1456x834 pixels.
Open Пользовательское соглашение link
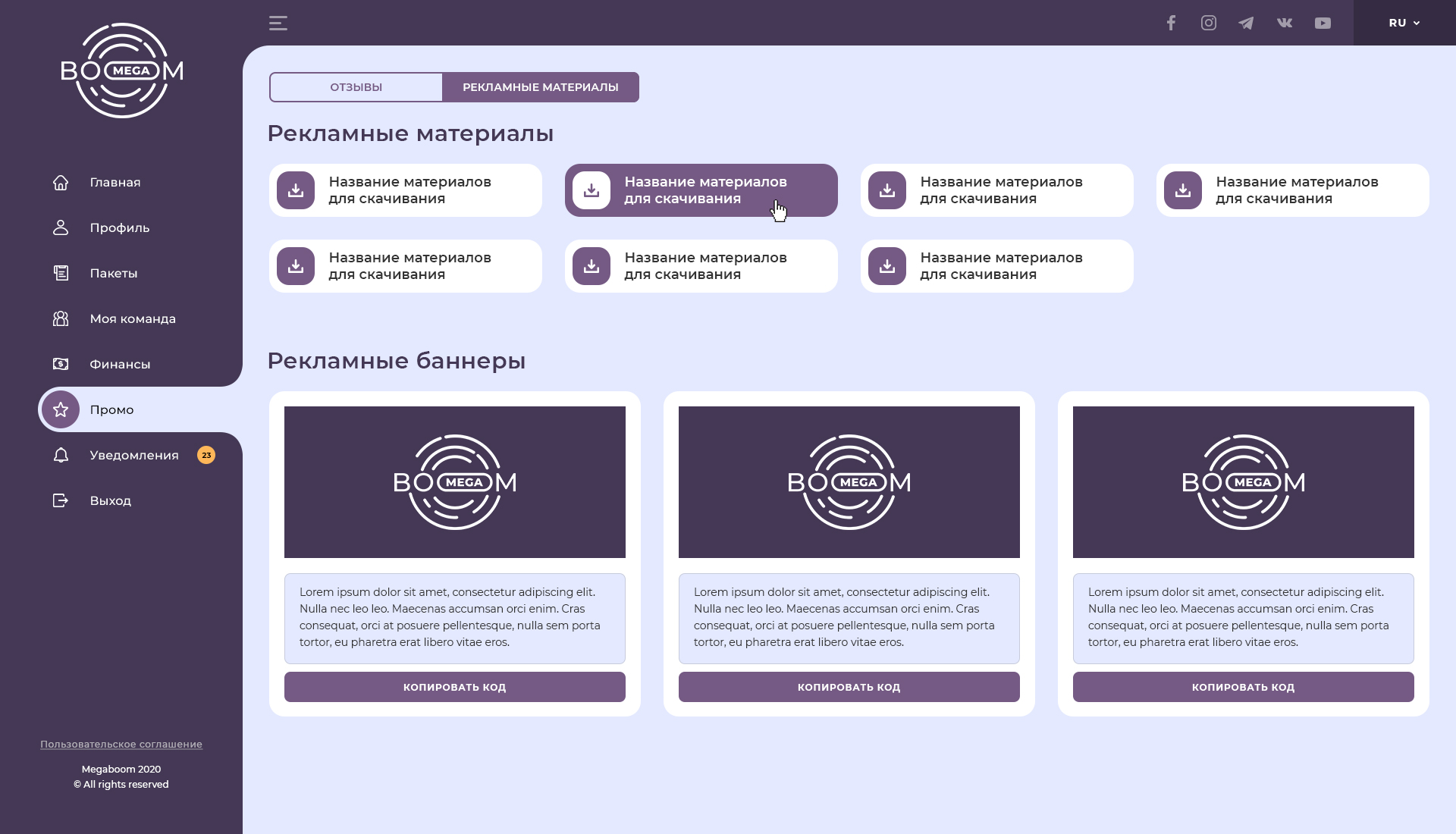pos(121,745)
